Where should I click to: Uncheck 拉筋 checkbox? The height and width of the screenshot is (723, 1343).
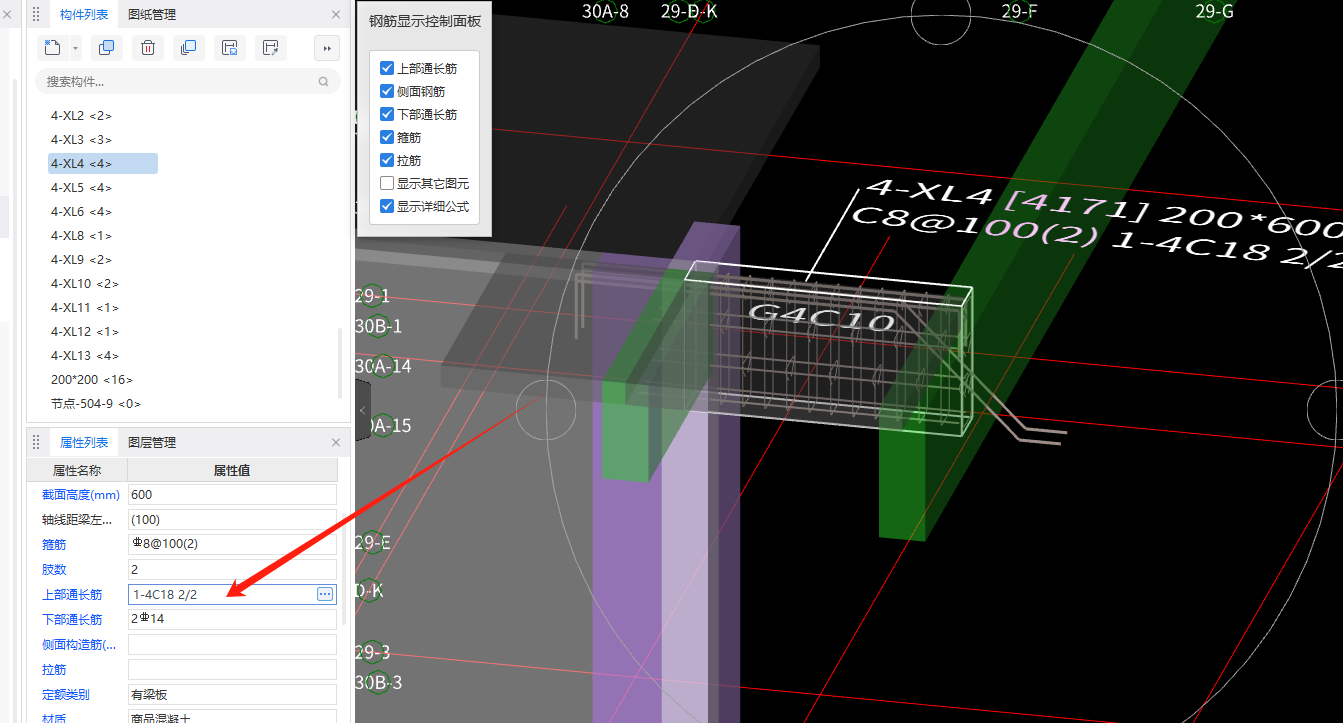tap(387, 160)
